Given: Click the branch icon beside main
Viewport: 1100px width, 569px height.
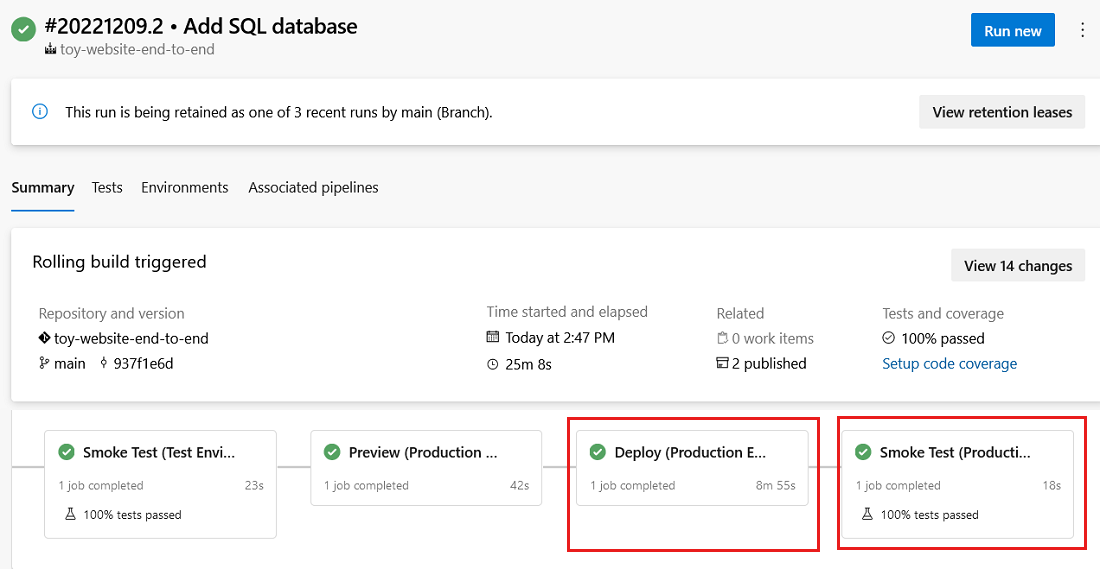Looking at the screenshot, I should coord(44,363).
